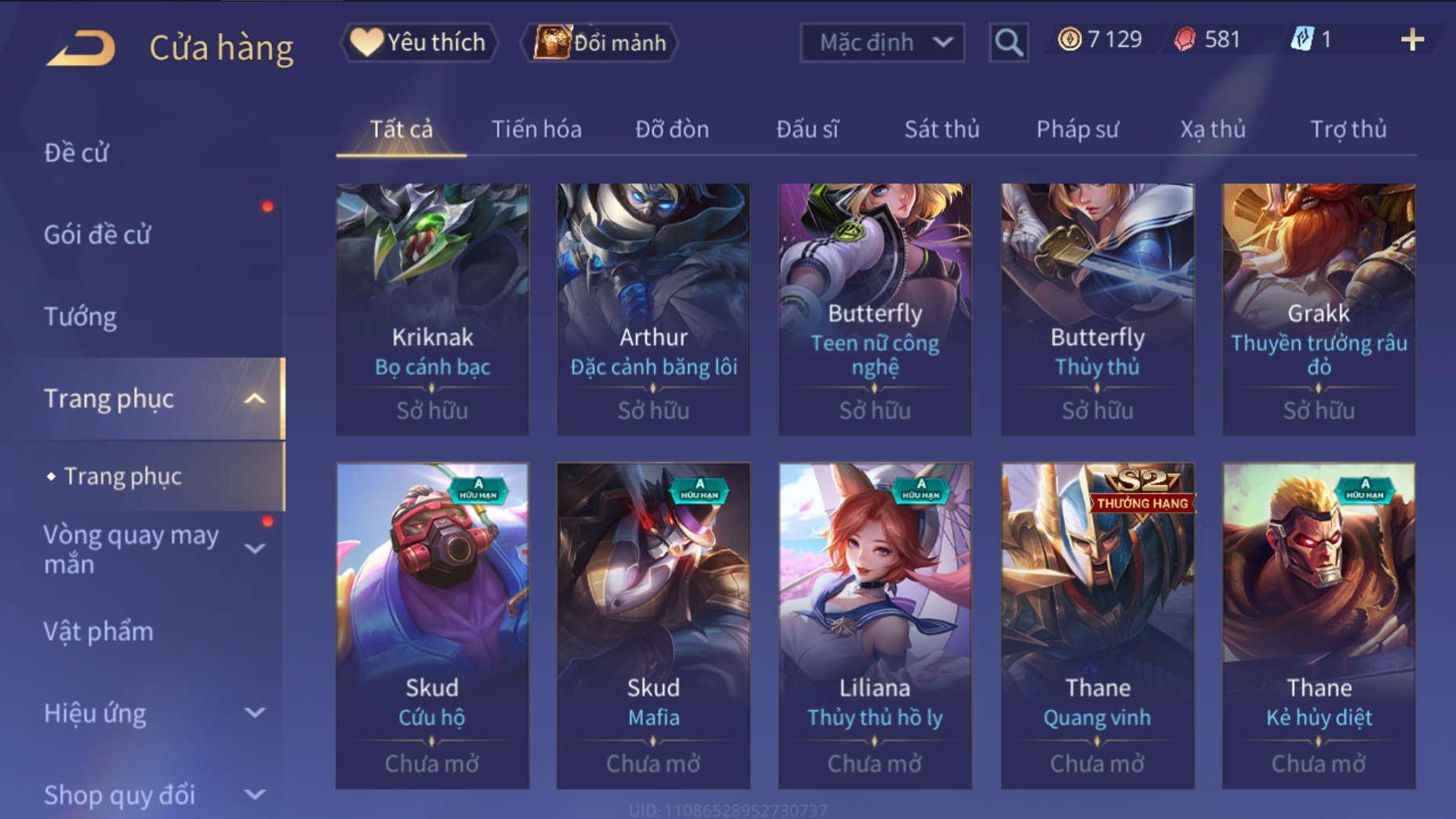The image size is (1456, 819).
Task: Expand the Shop quy đổi section
Action: pyautogui.click(x=254, y=795)
